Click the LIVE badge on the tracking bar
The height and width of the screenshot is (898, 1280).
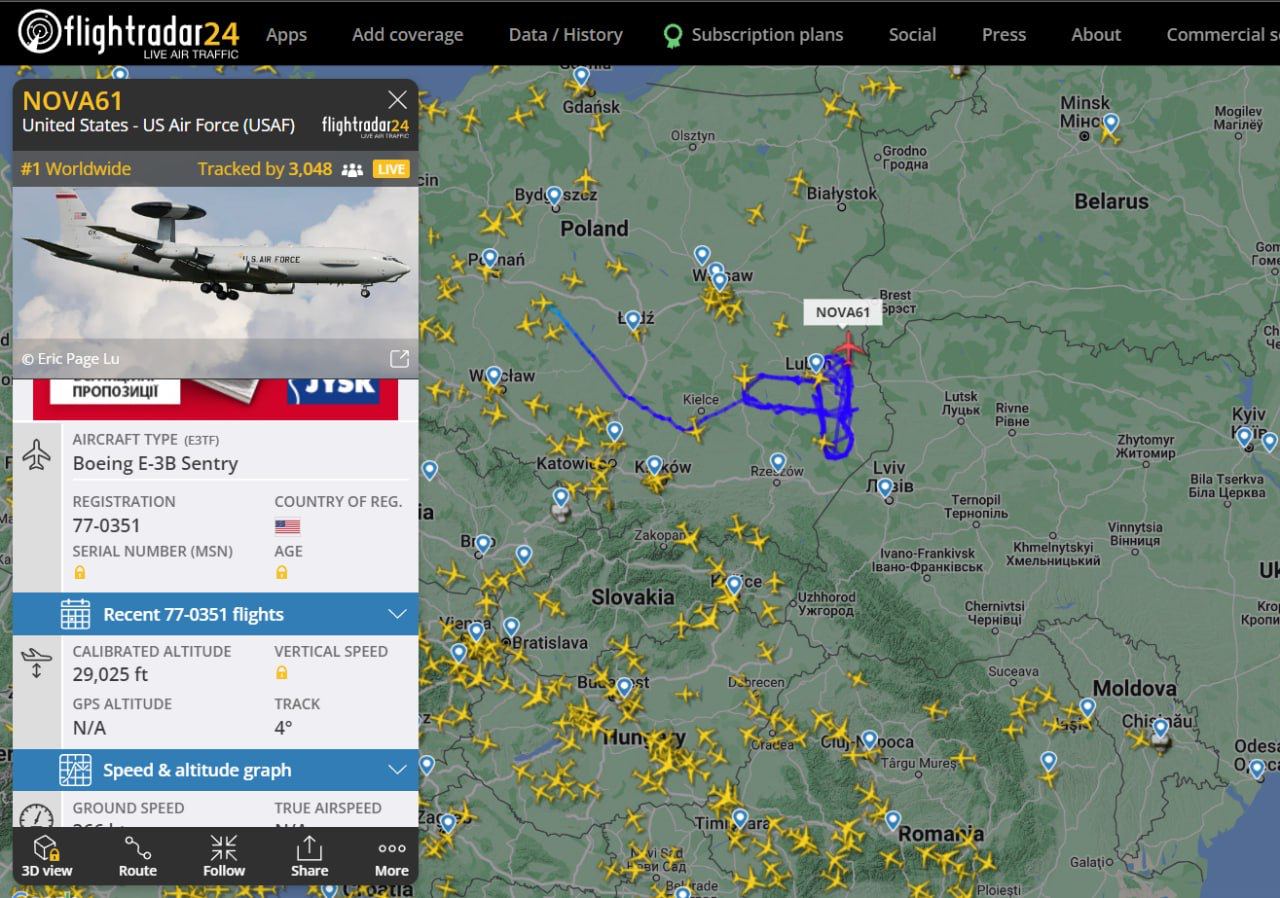391,169
